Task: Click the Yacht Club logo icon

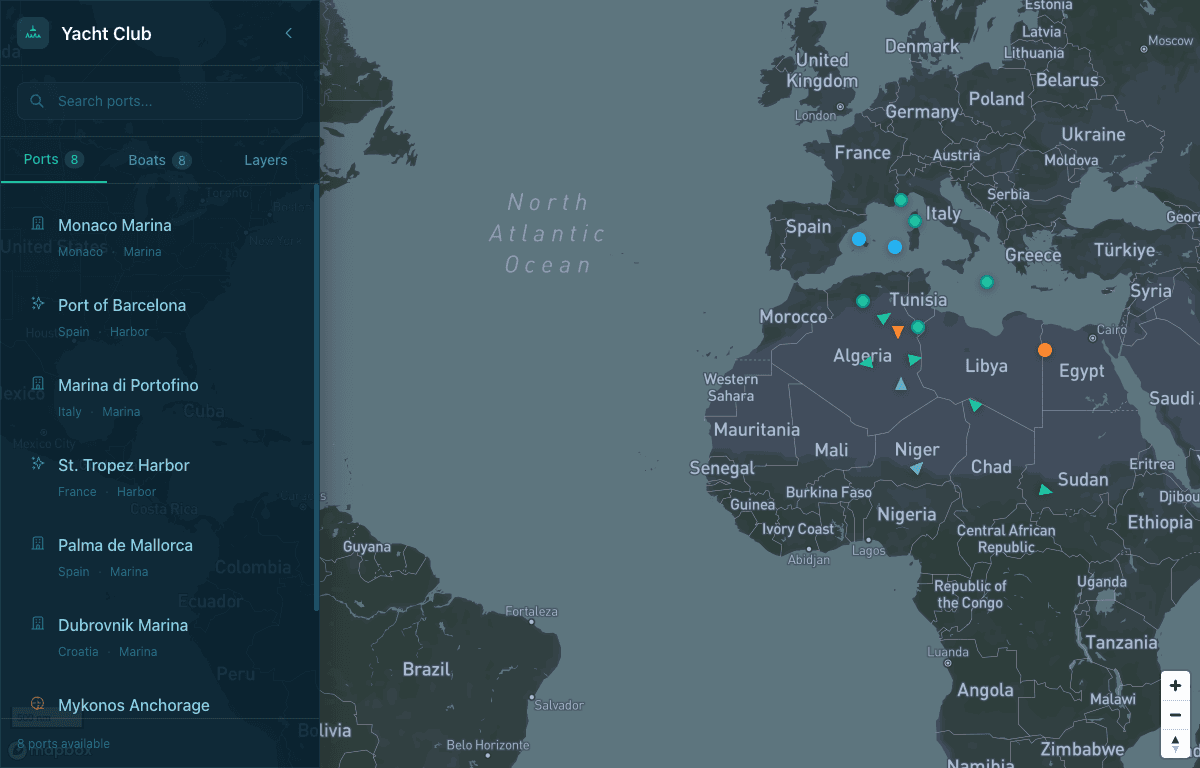Action: (33, 33)
